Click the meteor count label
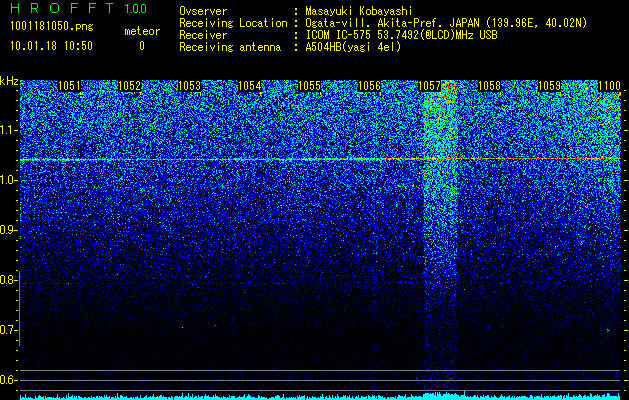629x400 pixels. 142,31
